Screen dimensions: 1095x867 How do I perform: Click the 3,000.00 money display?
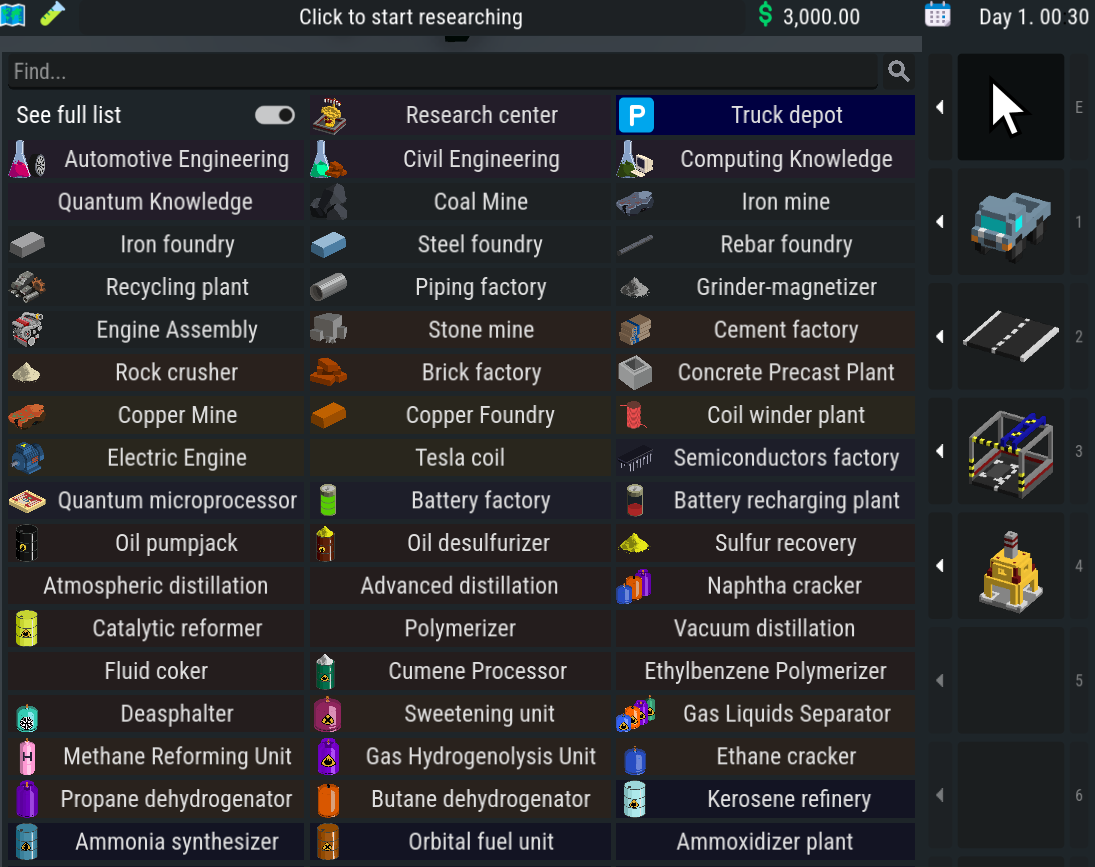click(x=809, y=17)
